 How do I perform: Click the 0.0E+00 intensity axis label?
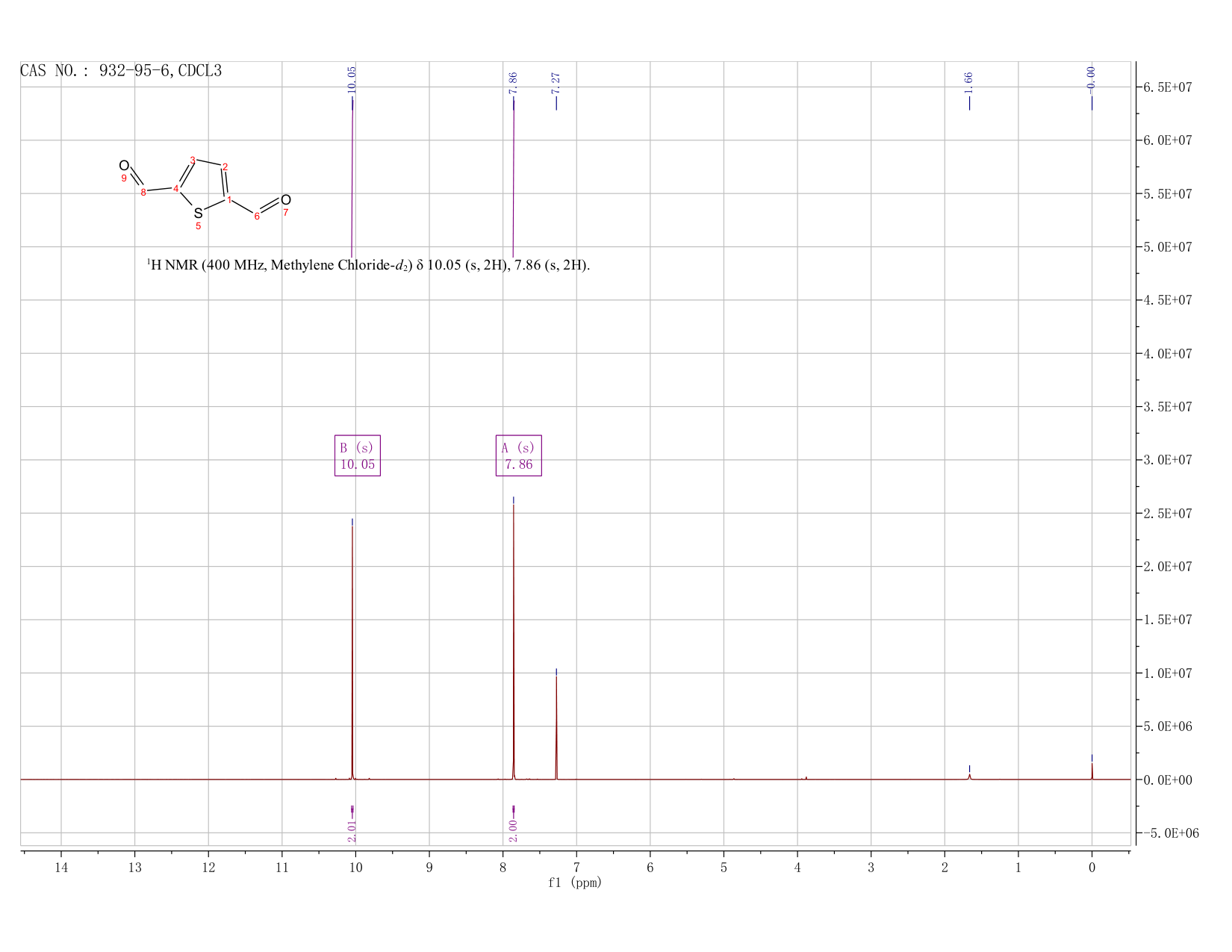click(x=1168, y=780)
